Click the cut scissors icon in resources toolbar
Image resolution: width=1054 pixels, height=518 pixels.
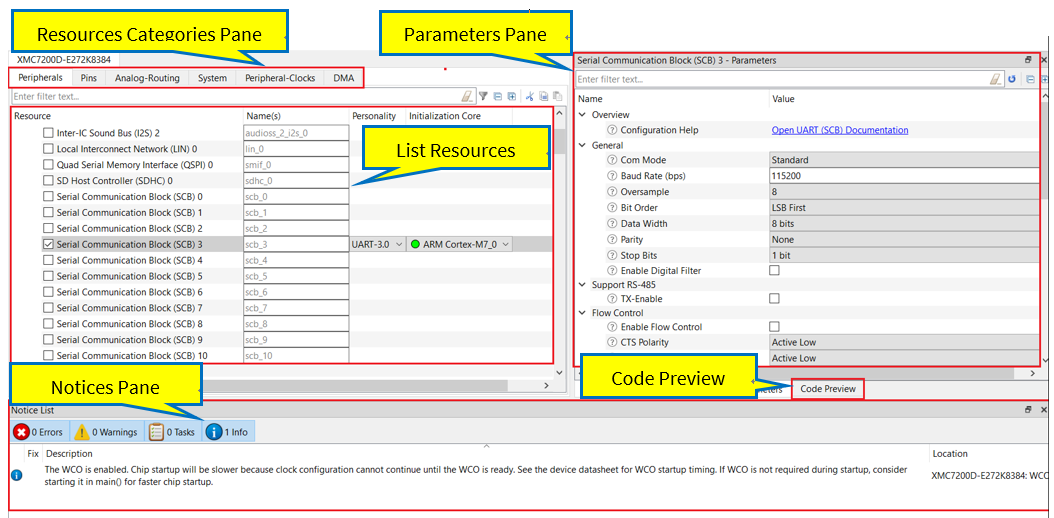pos(530,97)
